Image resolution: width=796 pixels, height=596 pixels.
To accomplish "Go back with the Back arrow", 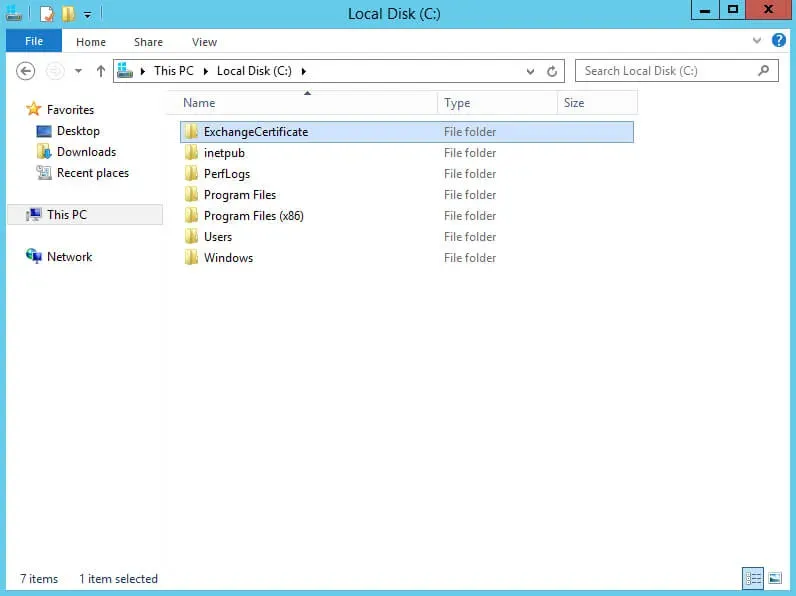I will 25,71.
